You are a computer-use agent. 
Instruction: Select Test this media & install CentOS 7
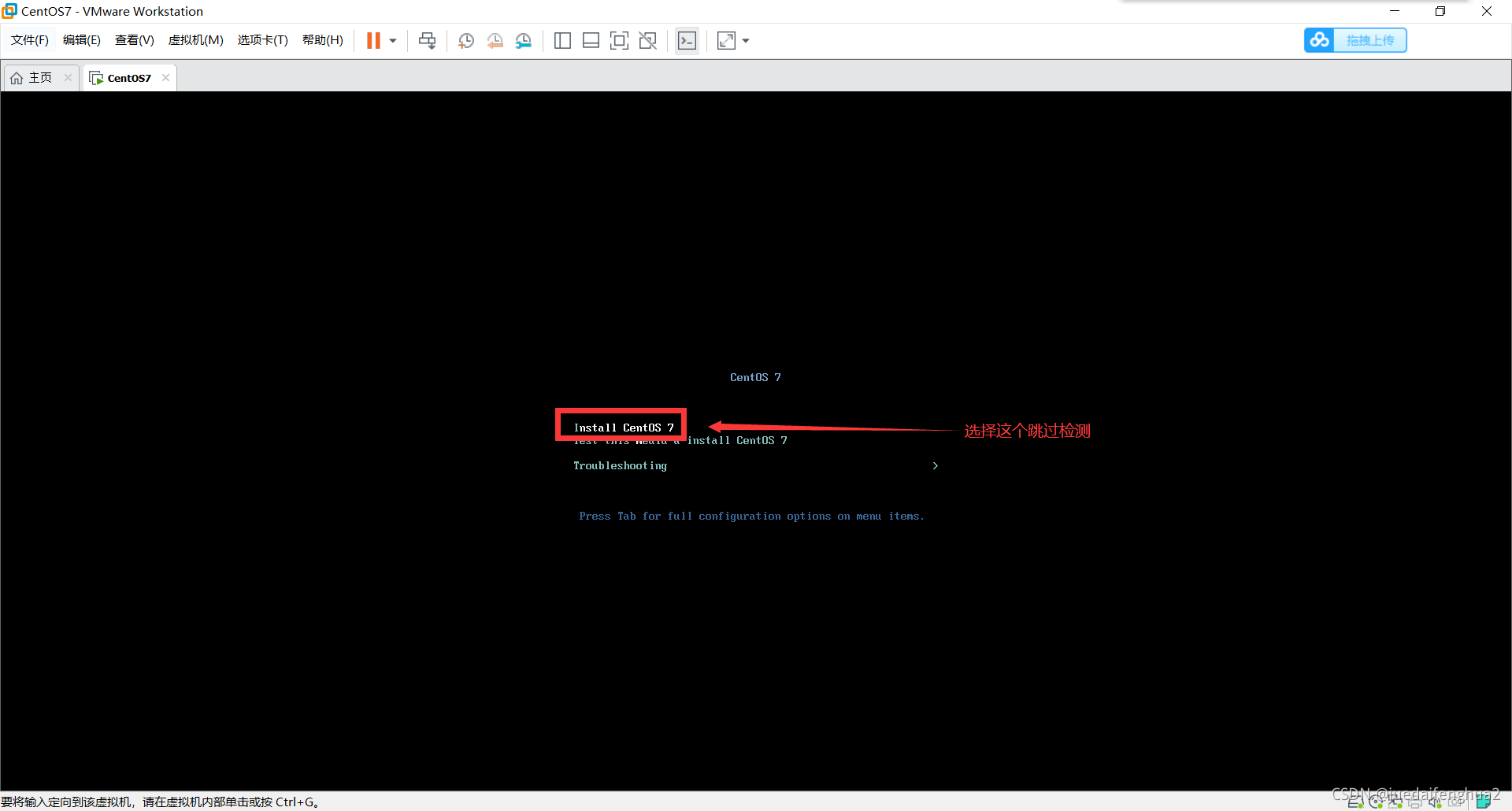pos(680,441)
